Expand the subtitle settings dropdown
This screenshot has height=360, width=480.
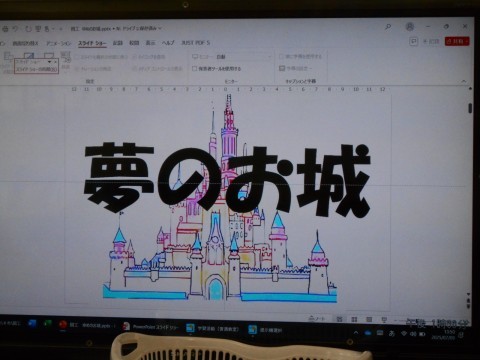(x=295, y=68)
